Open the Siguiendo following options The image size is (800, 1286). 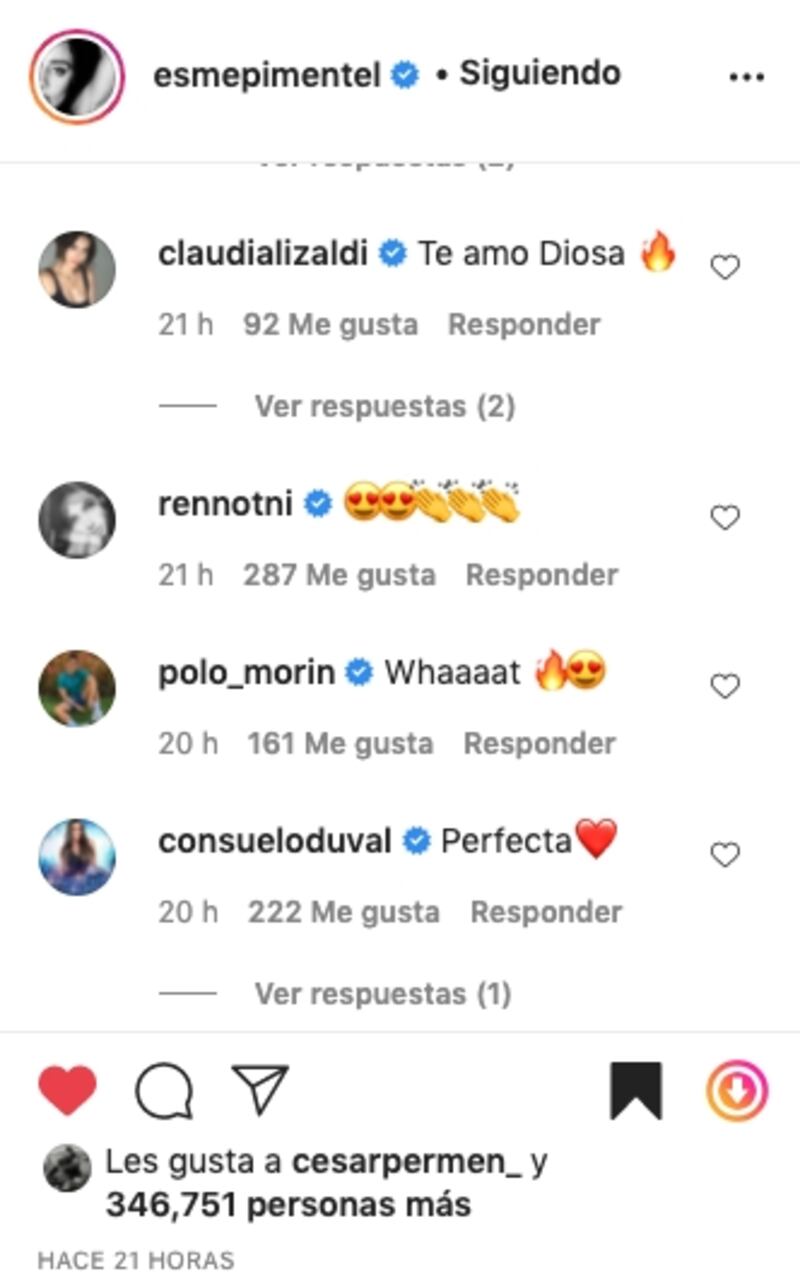pos(540,74)
